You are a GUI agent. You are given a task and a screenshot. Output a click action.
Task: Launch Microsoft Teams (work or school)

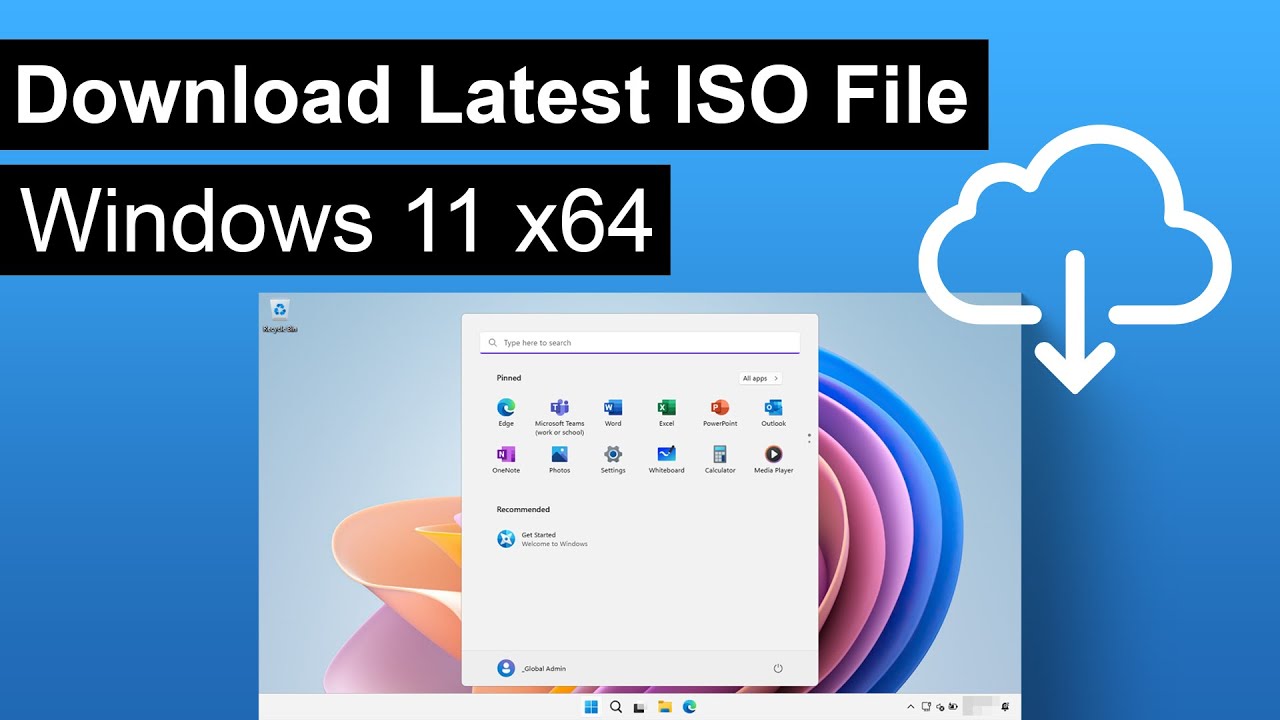coord(560,416)
